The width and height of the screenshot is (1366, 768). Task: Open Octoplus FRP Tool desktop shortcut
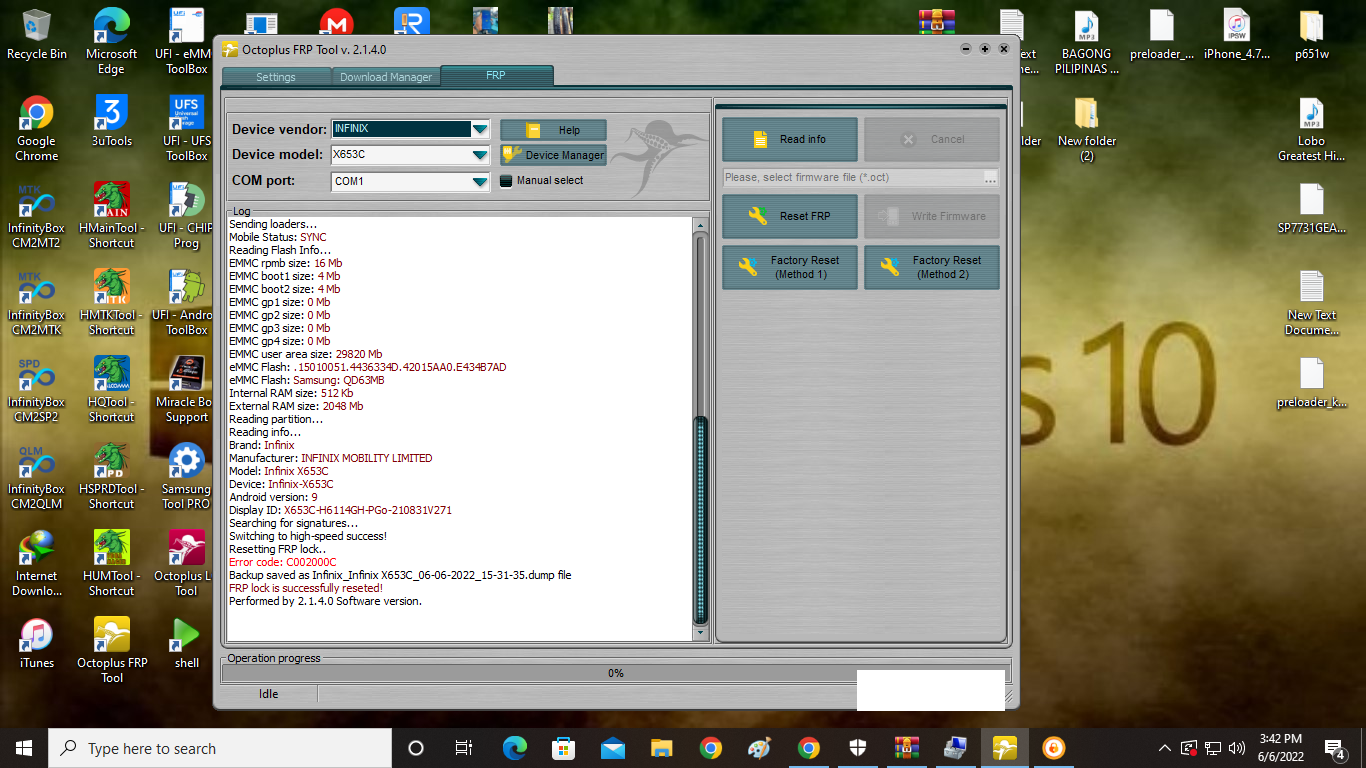click(x=111, y=650)
